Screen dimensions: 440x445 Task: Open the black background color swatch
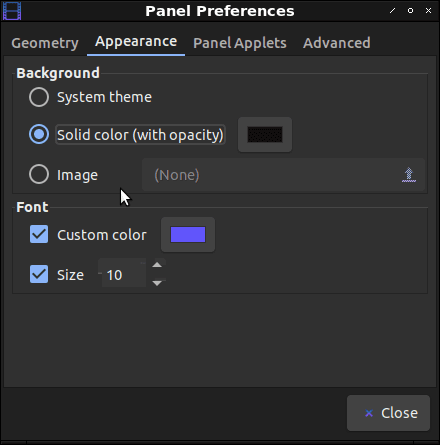265,135
